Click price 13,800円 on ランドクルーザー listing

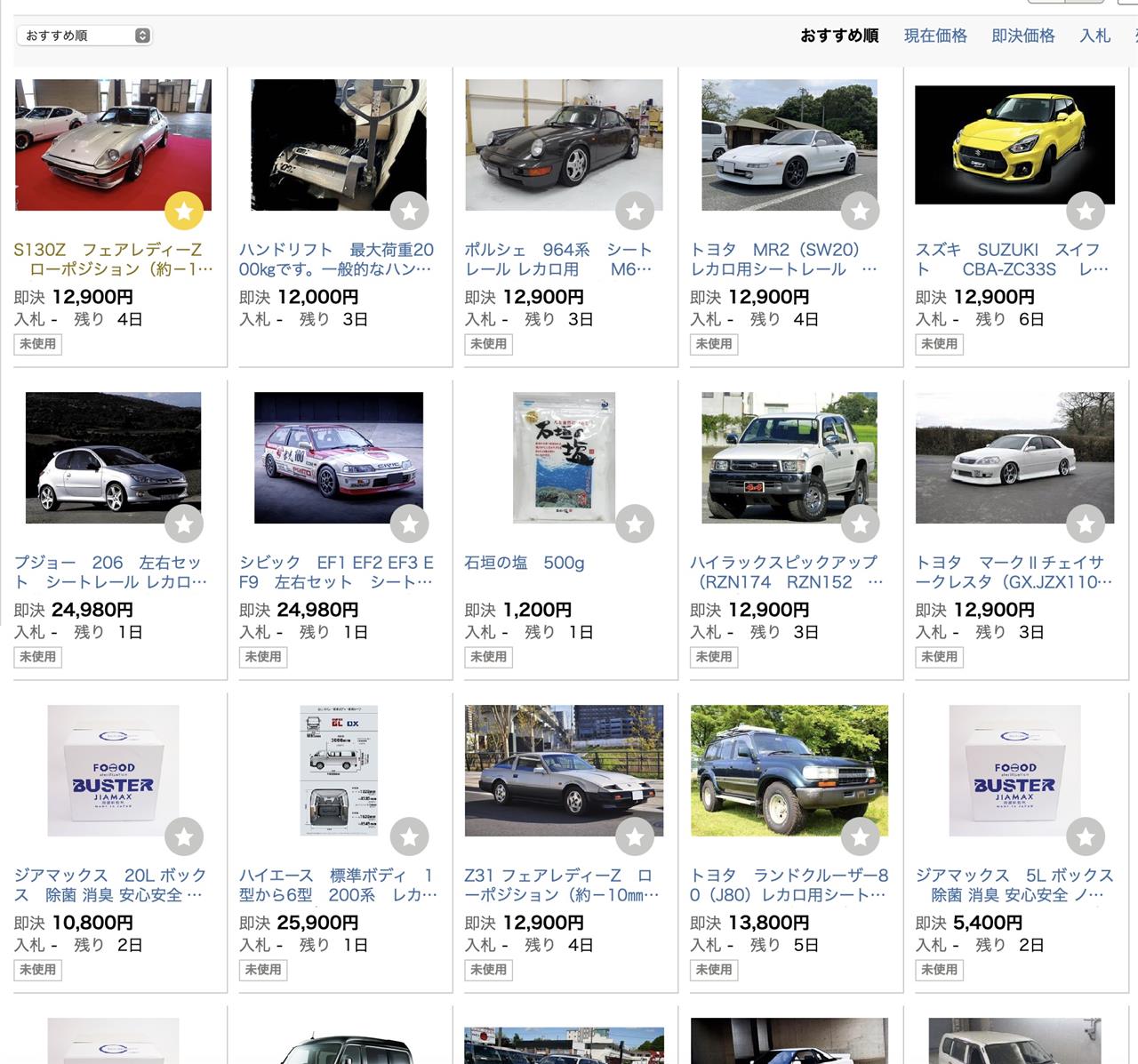[x=768, y=923]
